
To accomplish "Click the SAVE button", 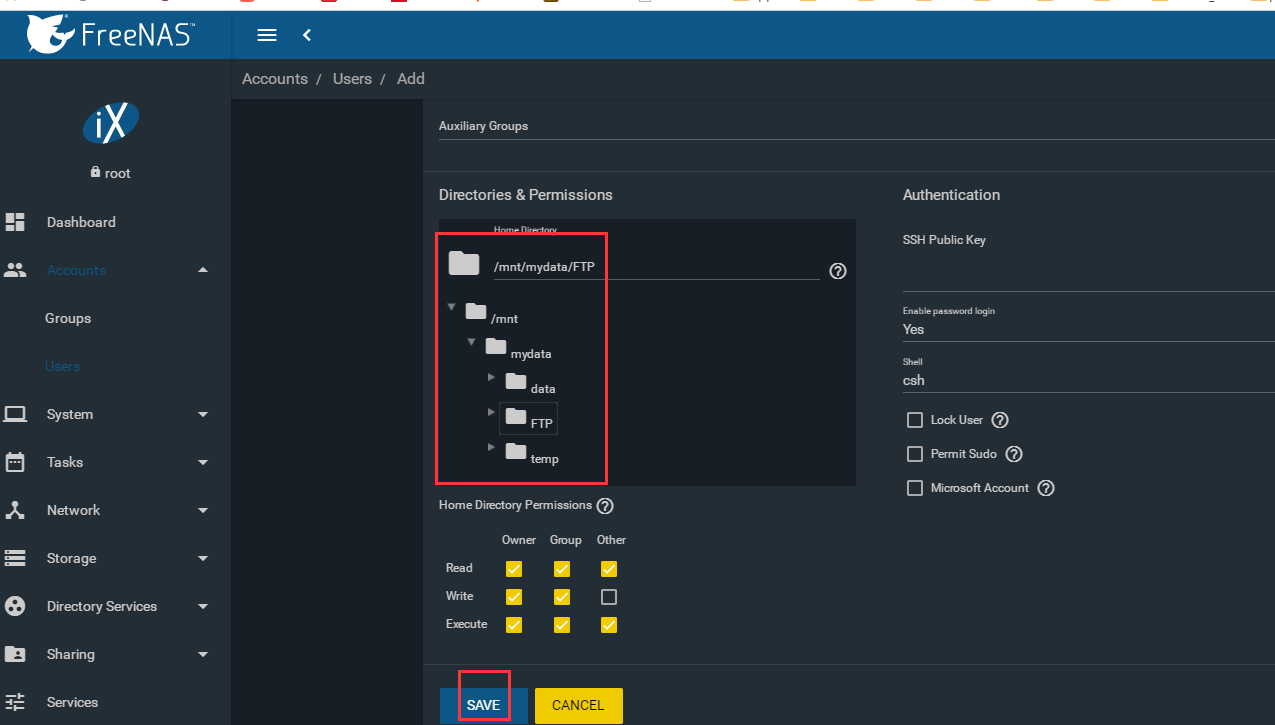I will point(483,704).
